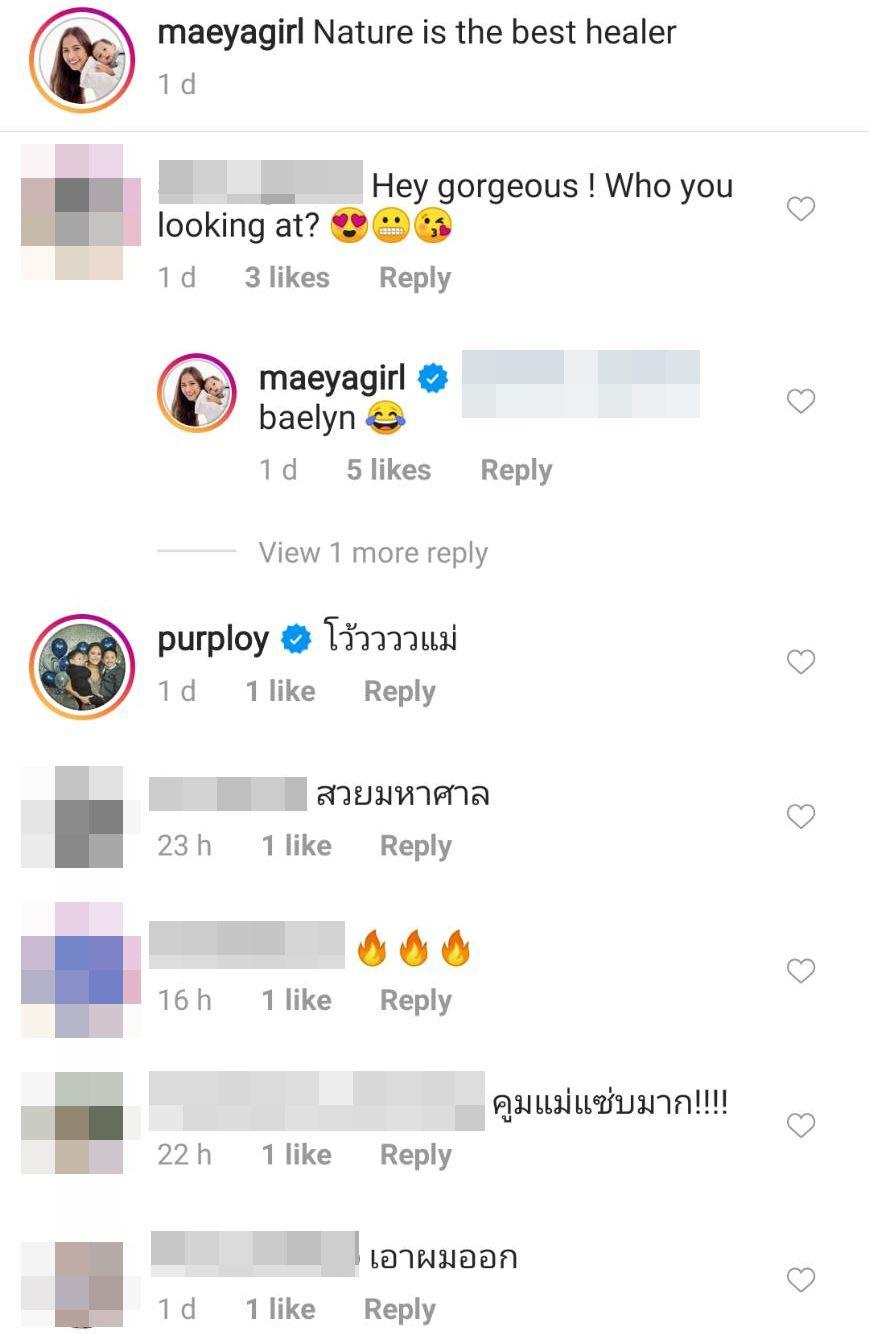Open maeyagirl username in the caption
869x1334 pixels.
point(231,32)
